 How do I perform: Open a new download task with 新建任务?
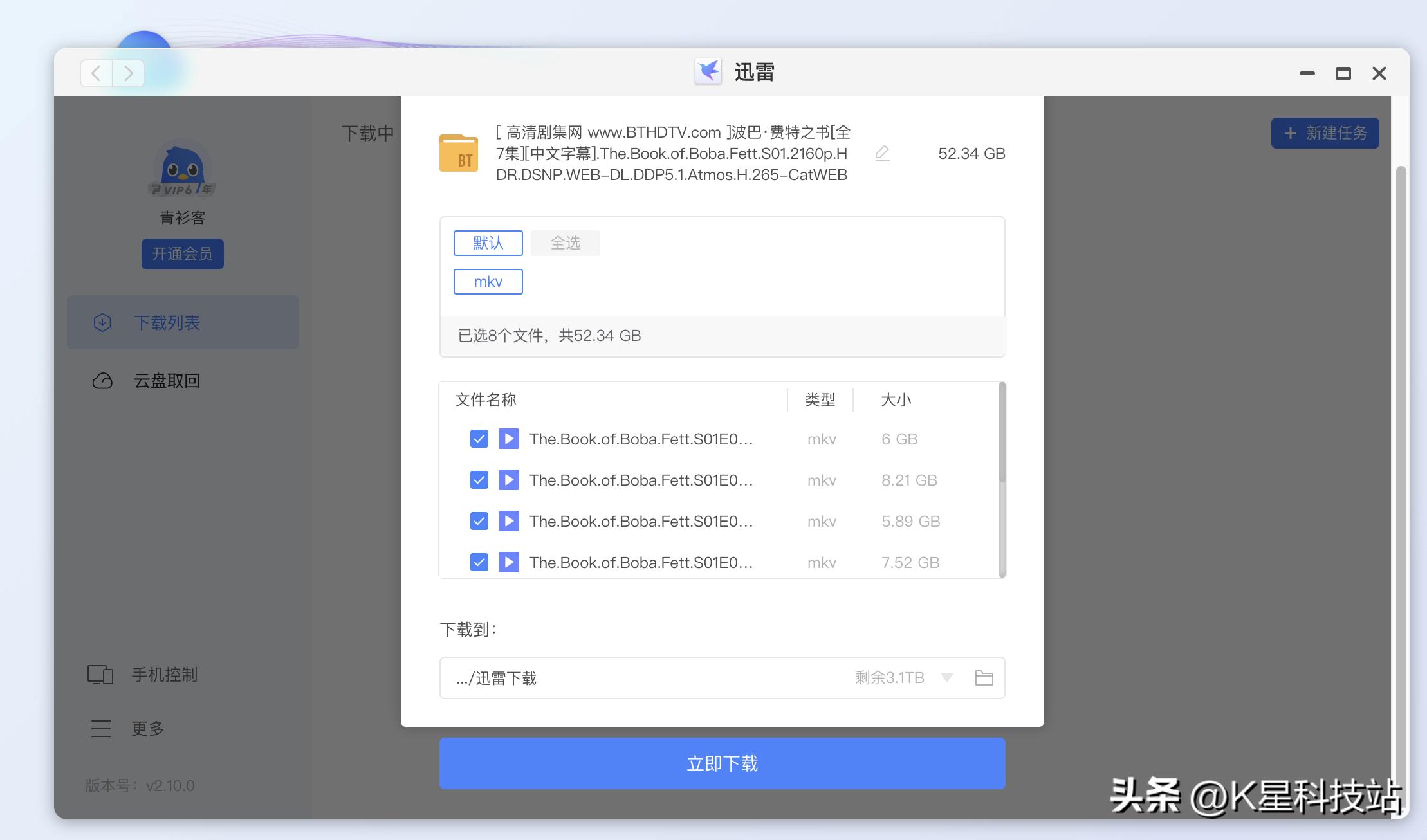pyautogui.click(x=1325, y=133)
